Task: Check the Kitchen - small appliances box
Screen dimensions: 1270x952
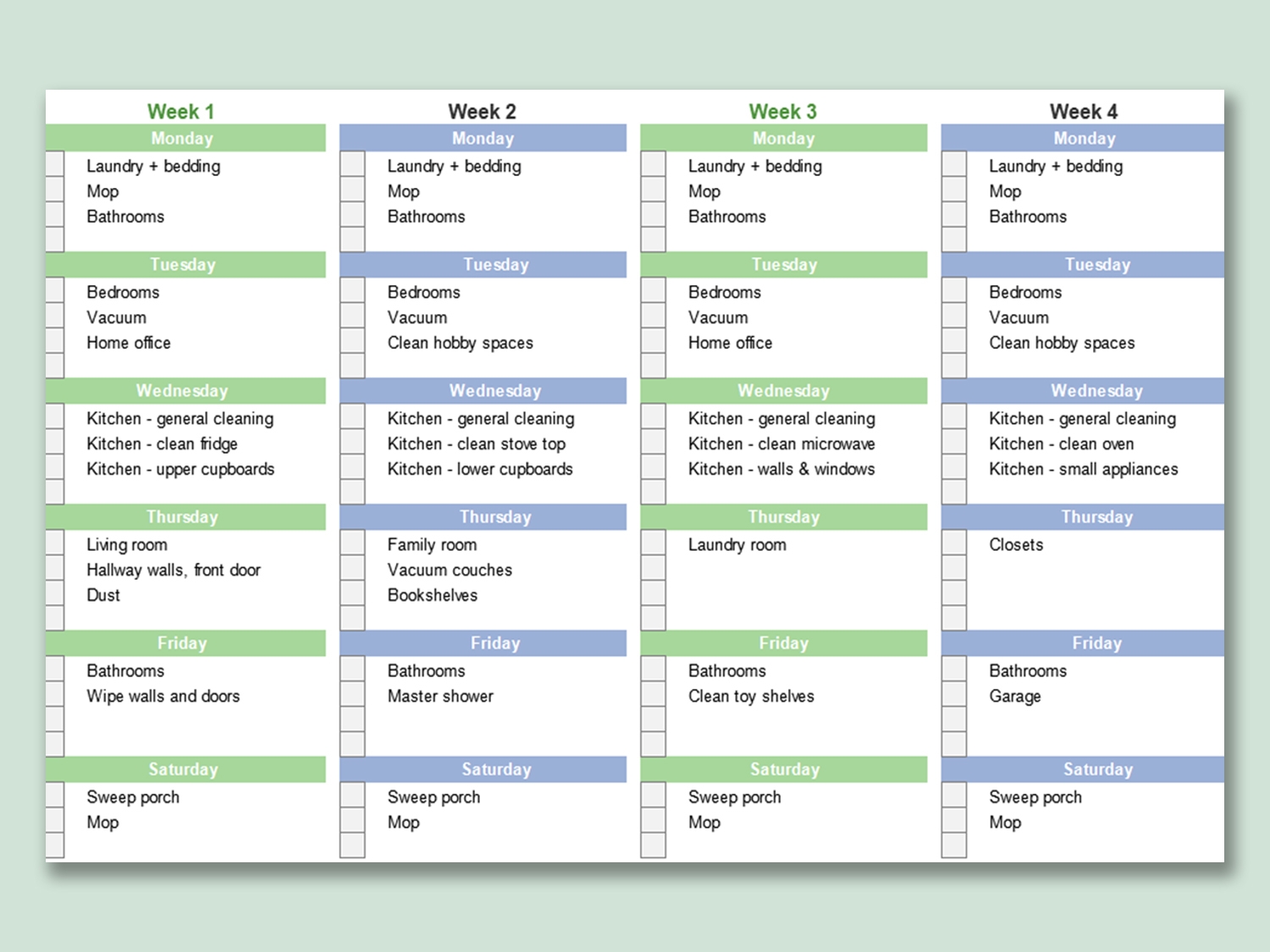Action: coord(953,468)
